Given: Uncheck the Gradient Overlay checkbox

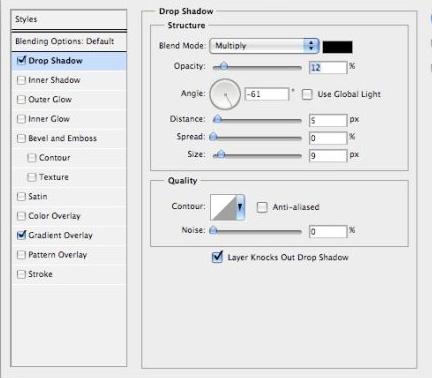Looking at the screenshot, I should 21,235.
